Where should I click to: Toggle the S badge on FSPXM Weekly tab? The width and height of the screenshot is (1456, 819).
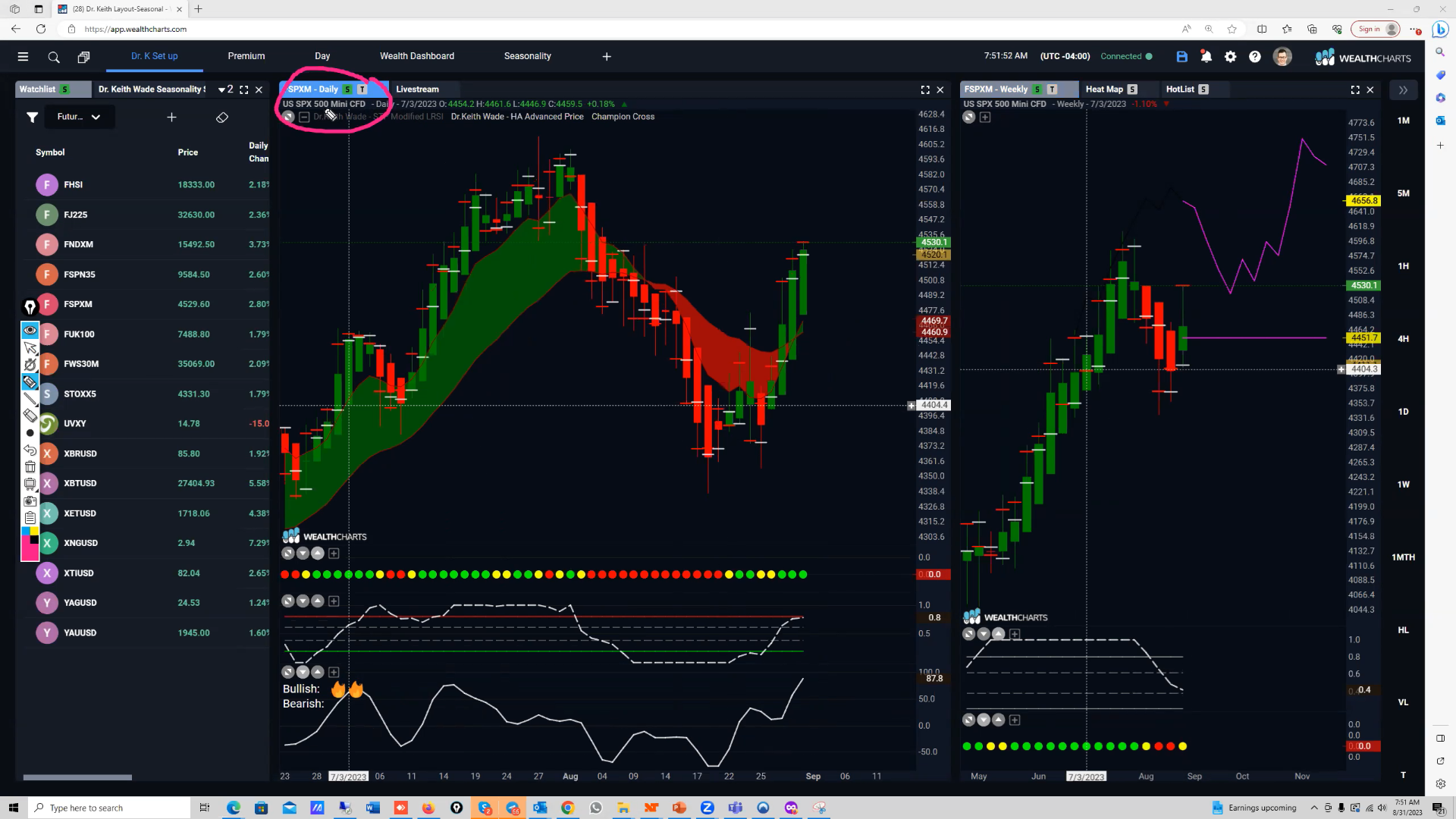click(x=1037, y=89)
